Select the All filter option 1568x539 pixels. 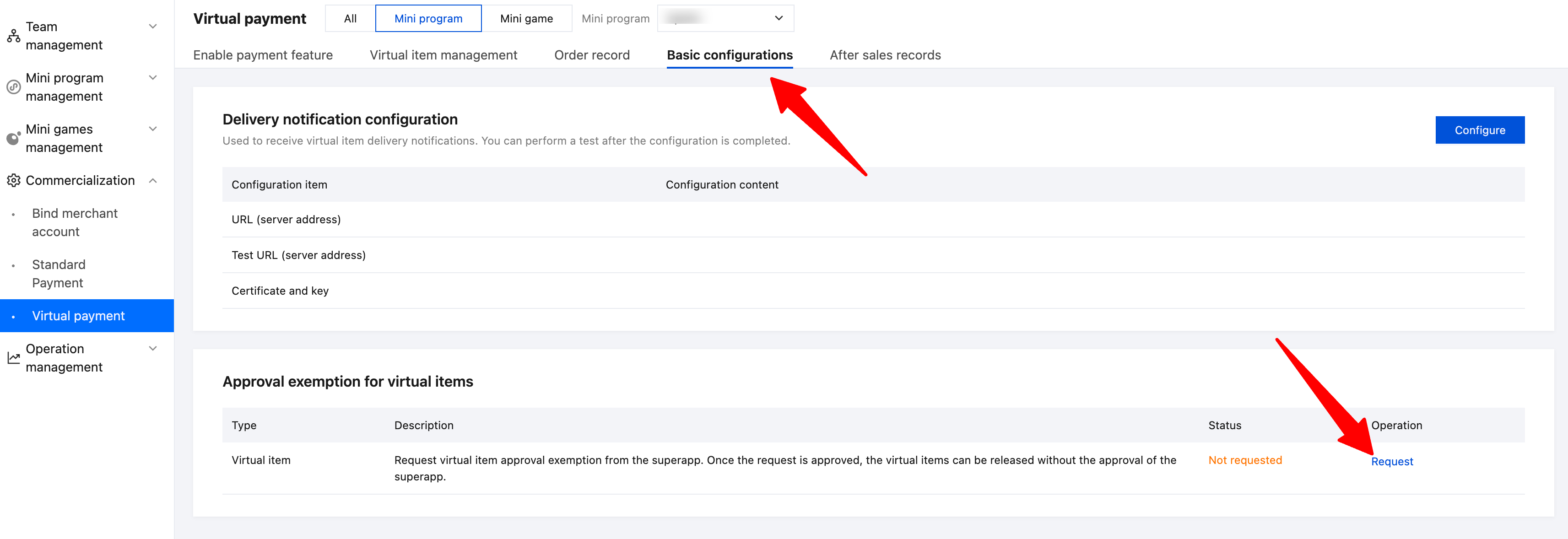(x=350, y=18)
